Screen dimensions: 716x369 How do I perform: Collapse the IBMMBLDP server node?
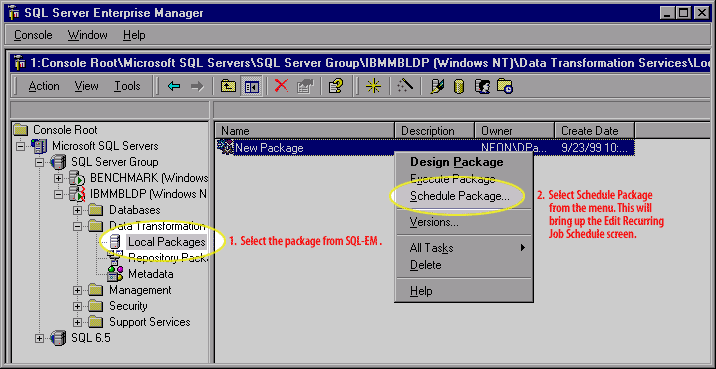pos(58,195)
